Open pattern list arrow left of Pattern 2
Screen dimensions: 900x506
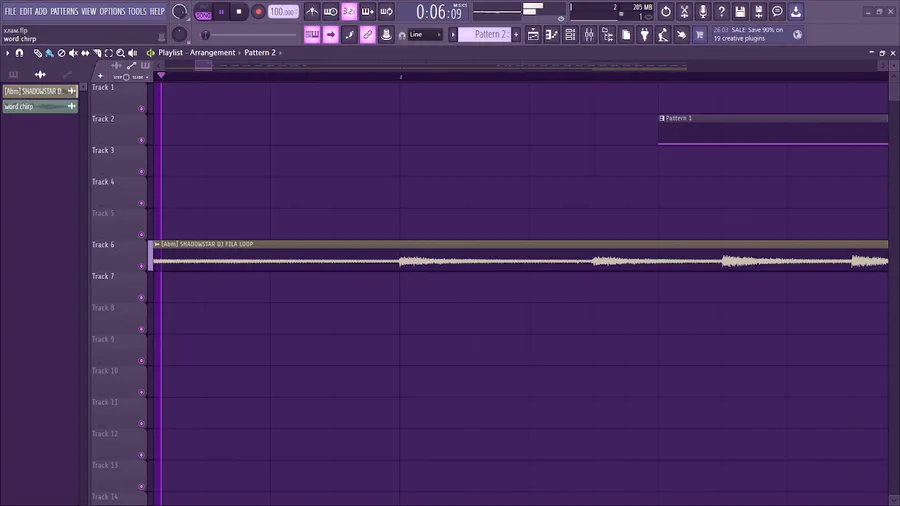click(453, 34)
